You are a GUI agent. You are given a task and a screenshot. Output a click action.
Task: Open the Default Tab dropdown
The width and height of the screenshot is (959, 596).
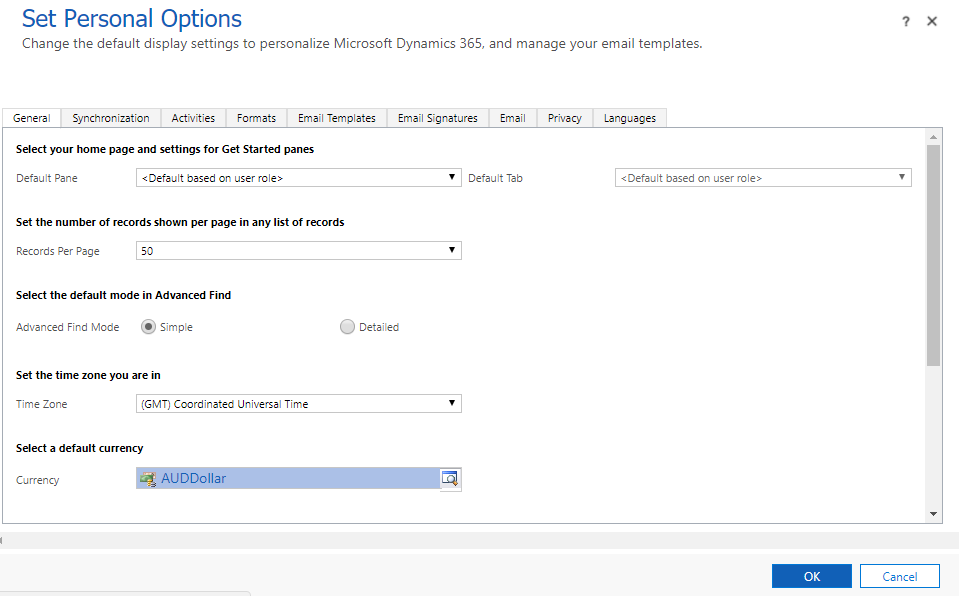pos(762,178)
